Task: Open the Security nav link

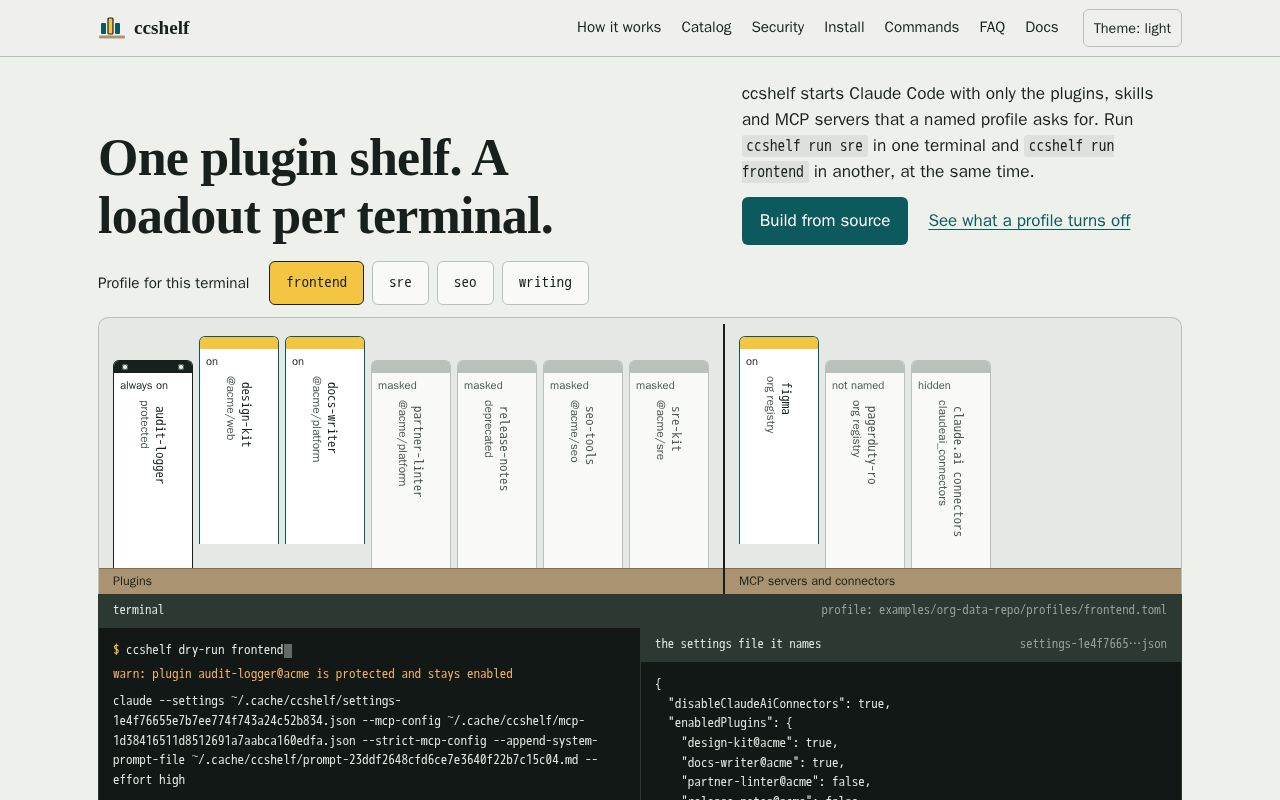Action: tap(778, 27)
